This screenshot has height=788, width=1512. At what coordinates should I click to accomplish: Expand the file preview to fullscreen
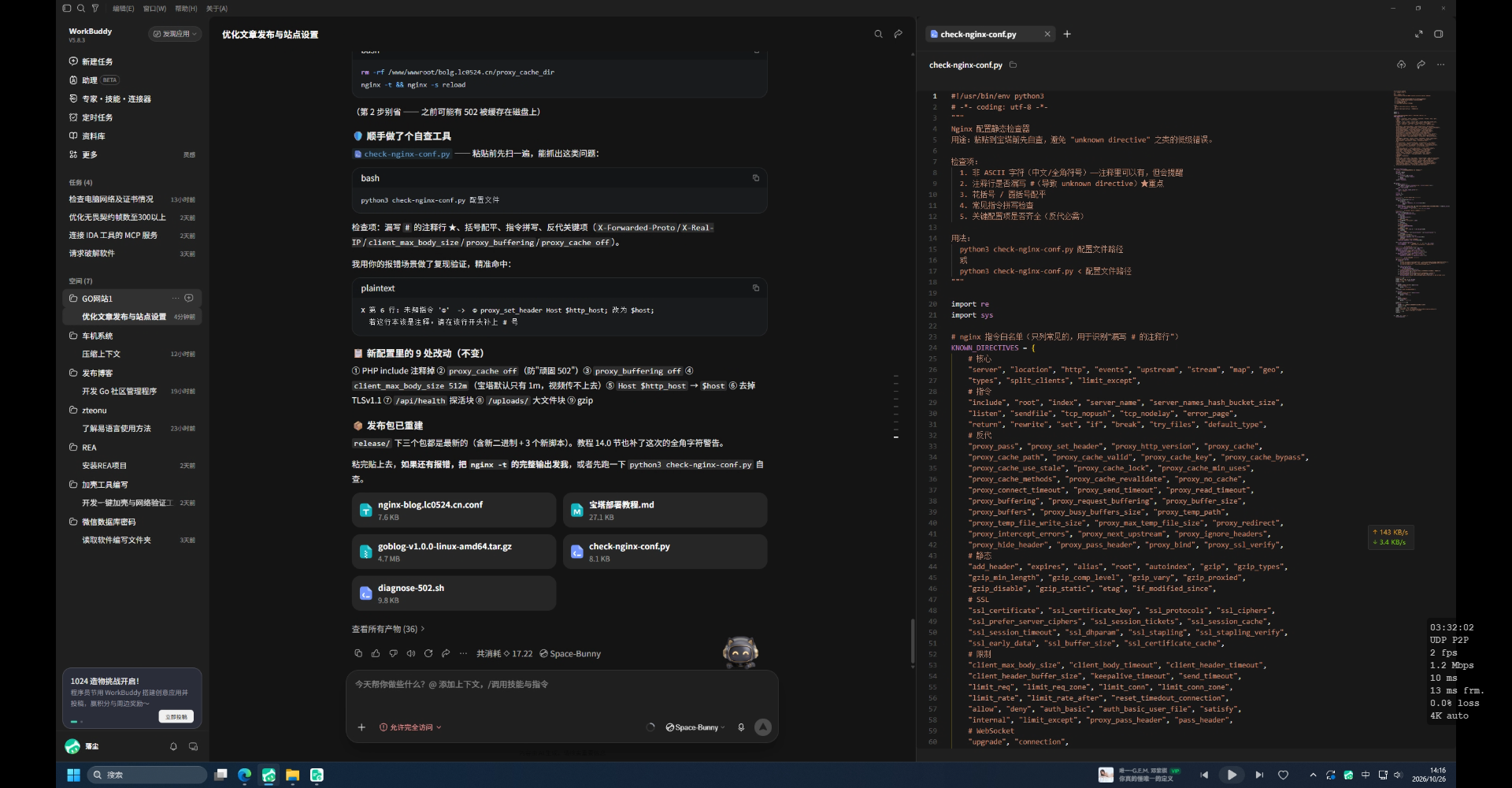[x=1418, y=34]
